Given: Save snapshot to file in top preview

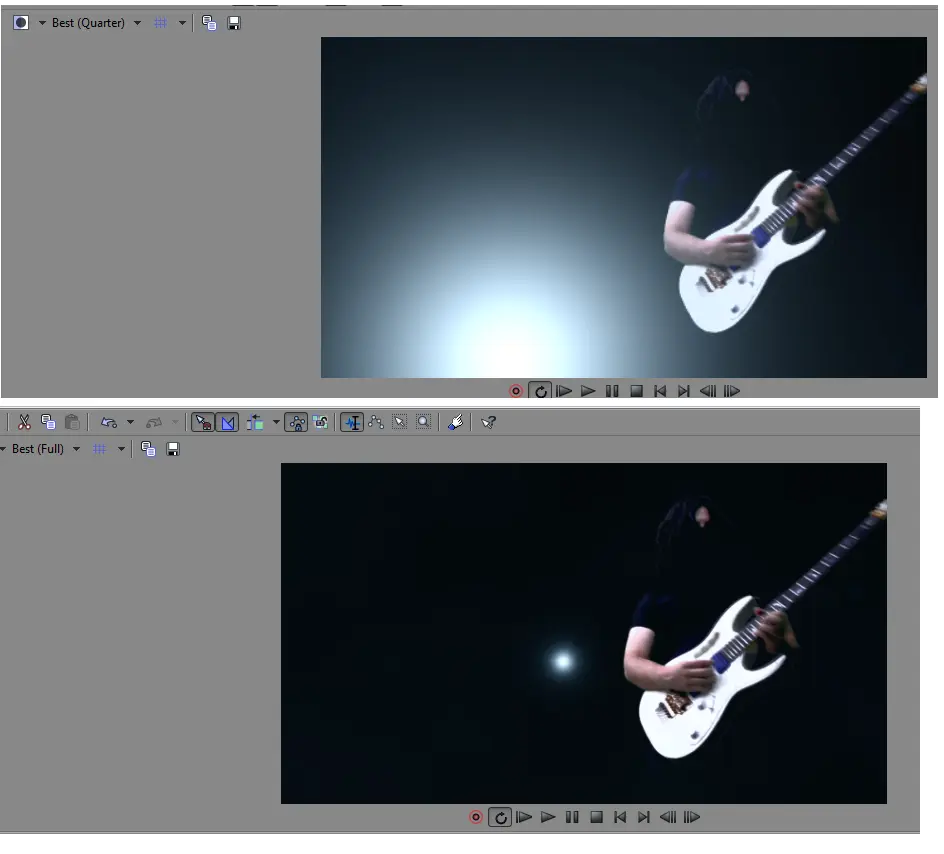Looking at the screenshot, I should [x=234, y=23].
